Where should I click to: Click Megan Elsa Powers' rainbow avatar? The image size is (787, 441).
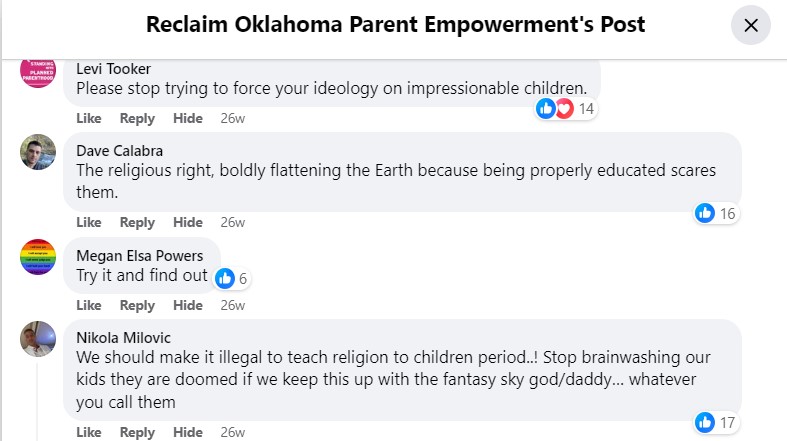click(38, 258)
